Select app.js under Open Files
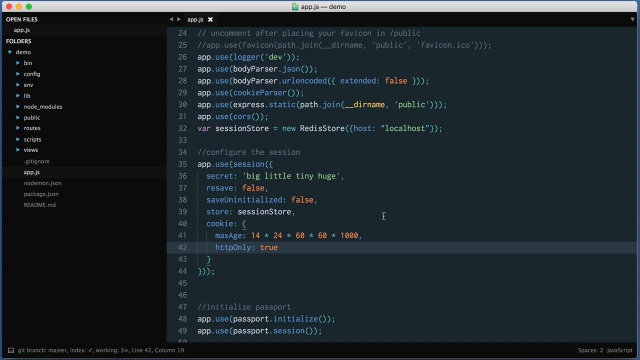This screenshot has height=360, width=640. (x=22, y=30)
